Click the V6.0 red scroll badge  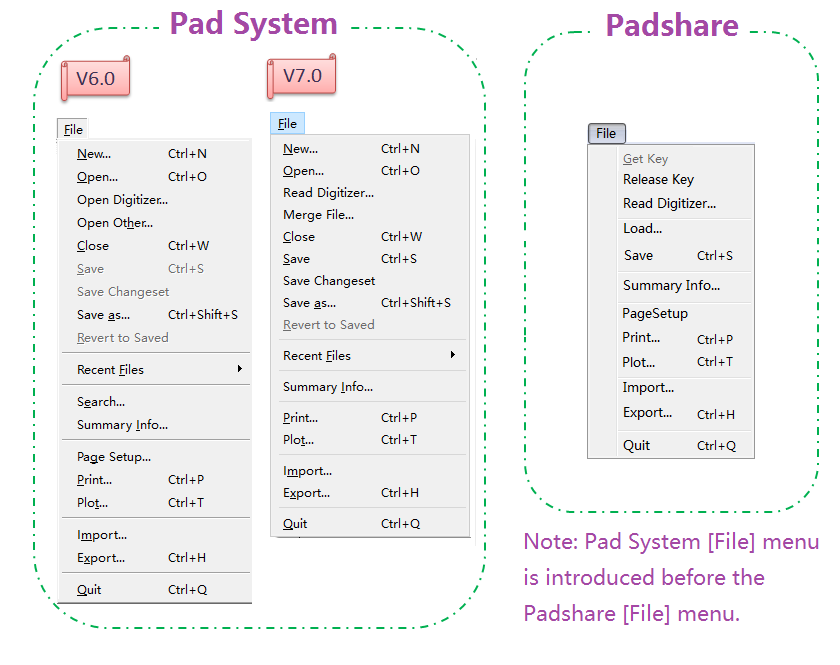point(96,78)
